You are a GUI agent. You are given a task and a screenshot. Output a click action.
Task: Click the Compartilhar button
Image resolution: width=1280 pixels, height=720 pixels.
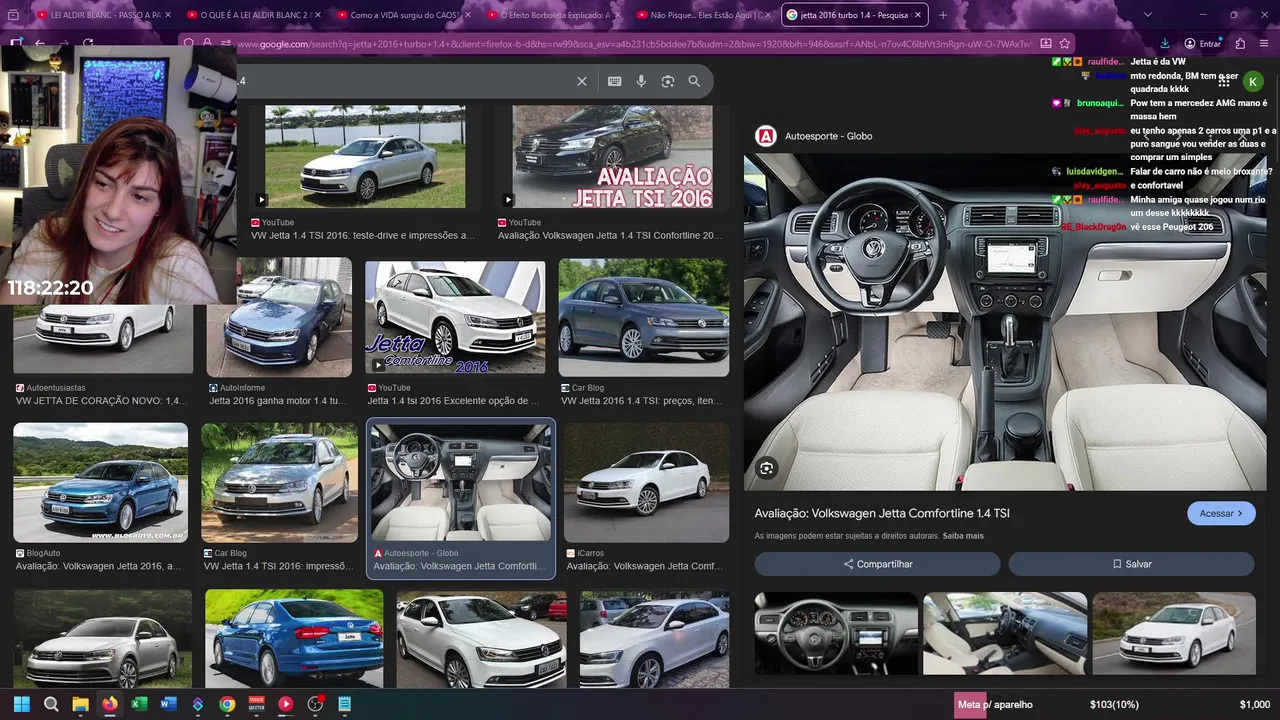click(x=877, y=564)
